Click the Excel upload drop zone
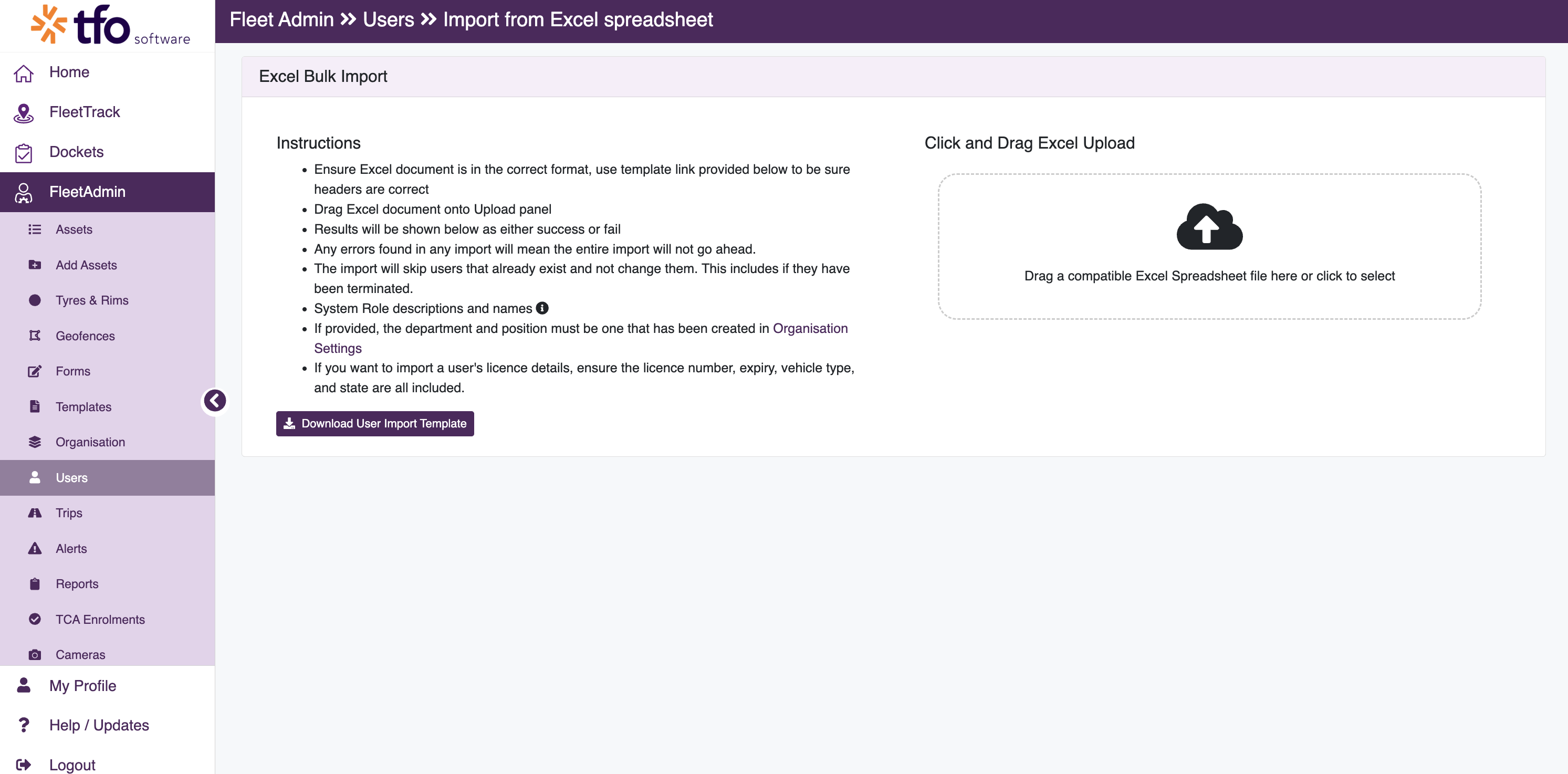Screen dimensions: 1568x774 (1209, 246)
